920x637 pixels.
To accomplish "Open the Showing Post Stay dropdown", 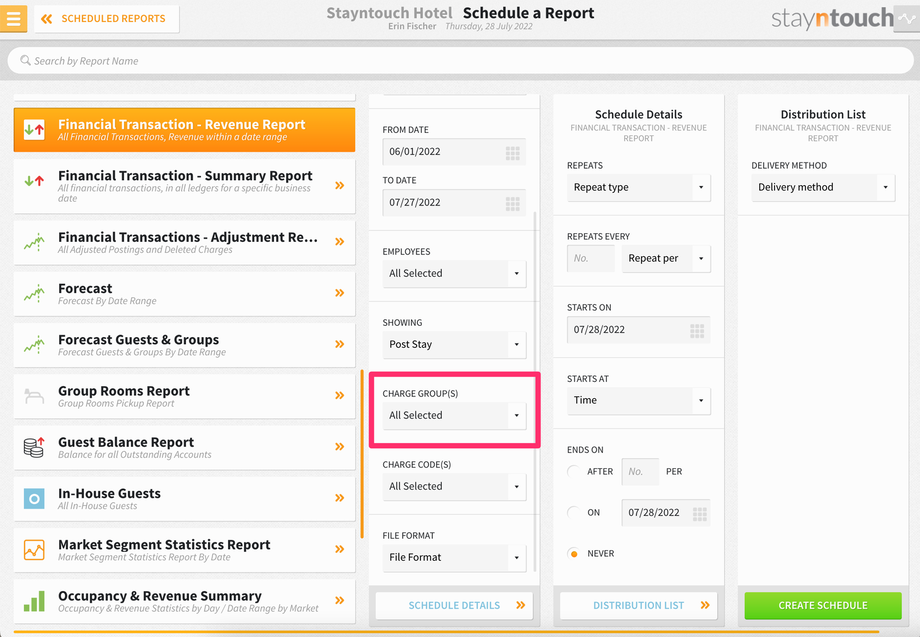I will [x=454, y=344].
